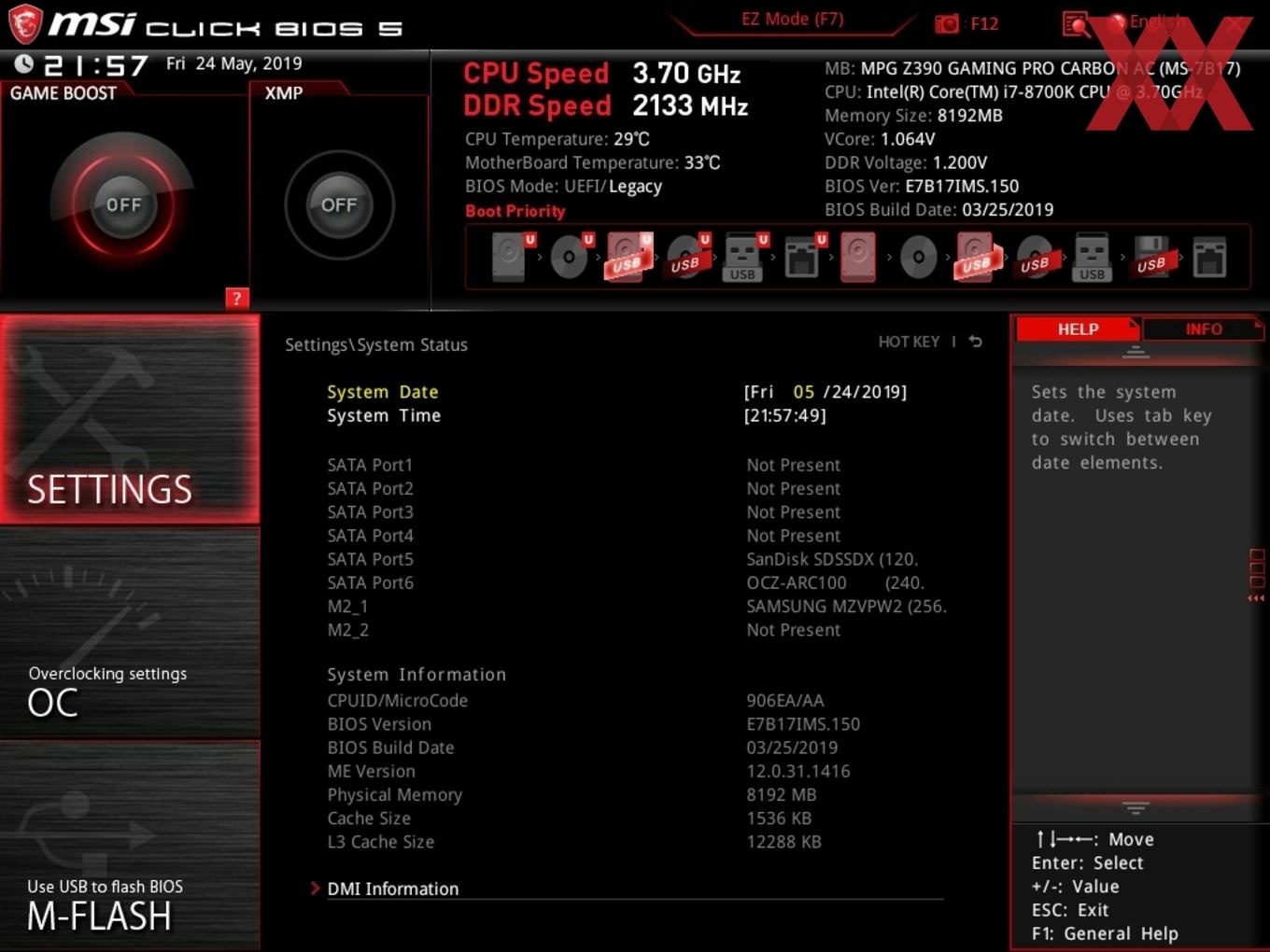1270x952 pixels.
Task: Open the M-FLASH BIOS flash tile
Action: (130, 846)
